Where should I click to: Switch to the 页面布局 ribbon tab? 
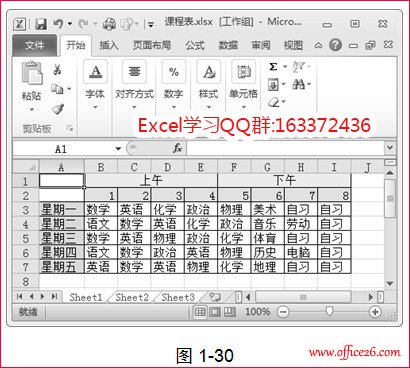[152, 45]
